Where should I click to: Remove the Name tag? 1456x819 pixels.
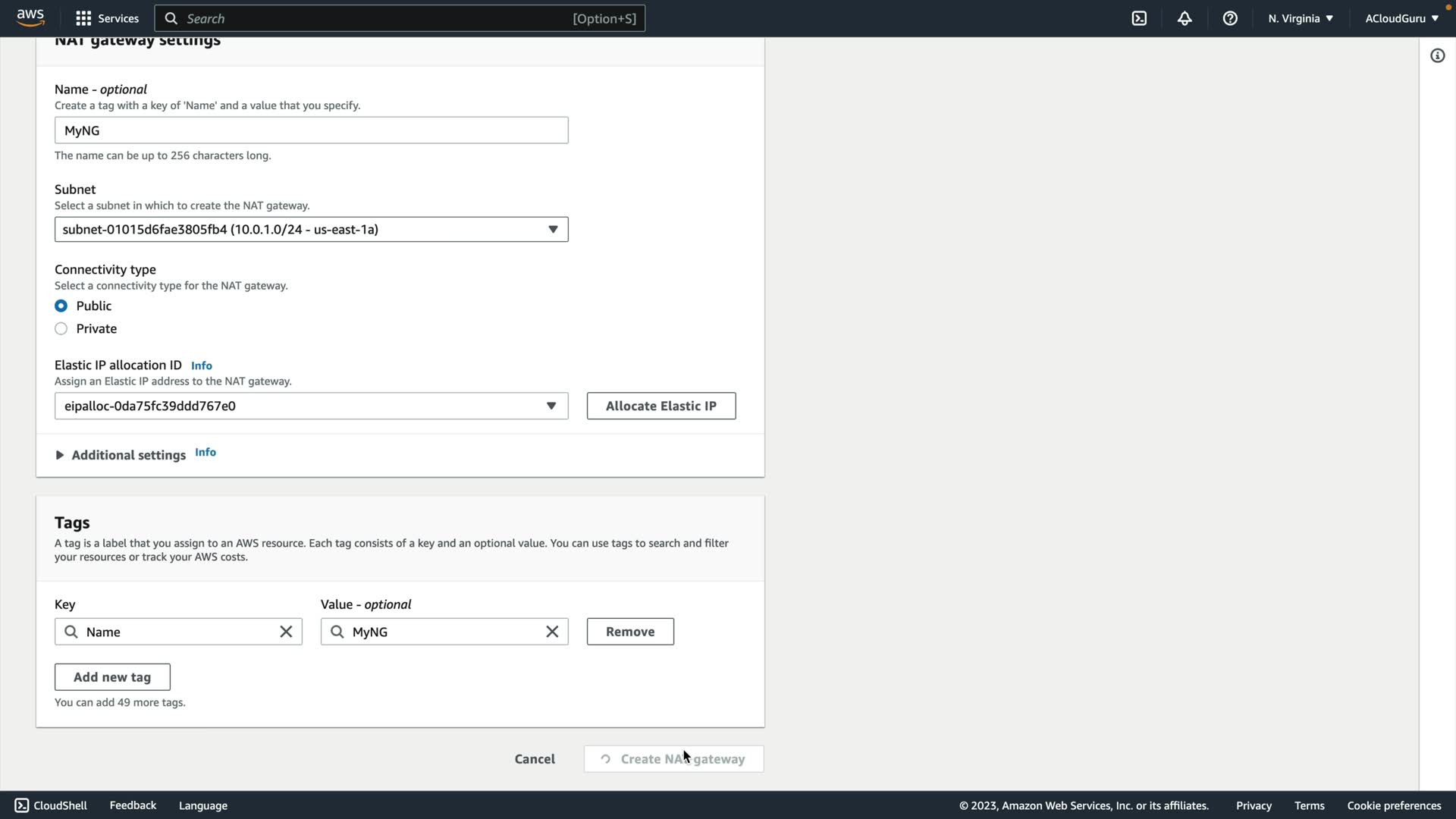tap(629, 632)
